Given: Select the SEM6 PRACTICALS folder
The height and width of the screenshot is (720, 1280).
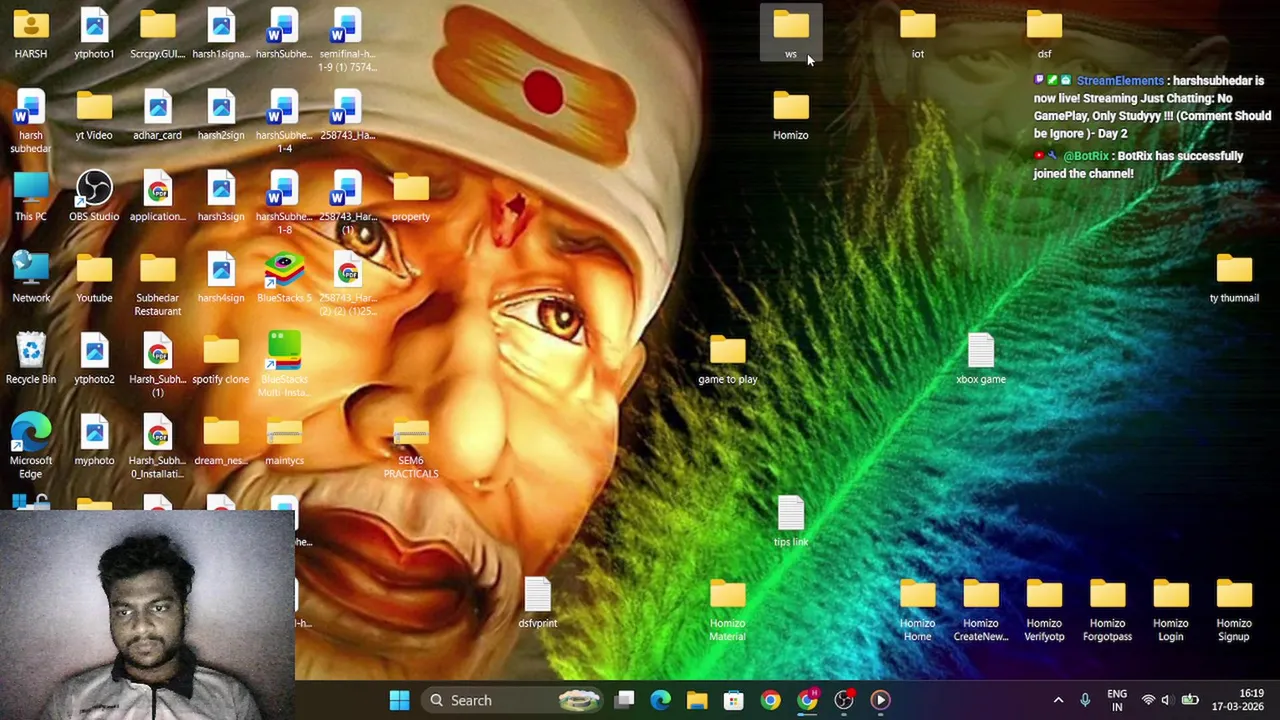Looking at the screenshot, I should tap(411, 447).
